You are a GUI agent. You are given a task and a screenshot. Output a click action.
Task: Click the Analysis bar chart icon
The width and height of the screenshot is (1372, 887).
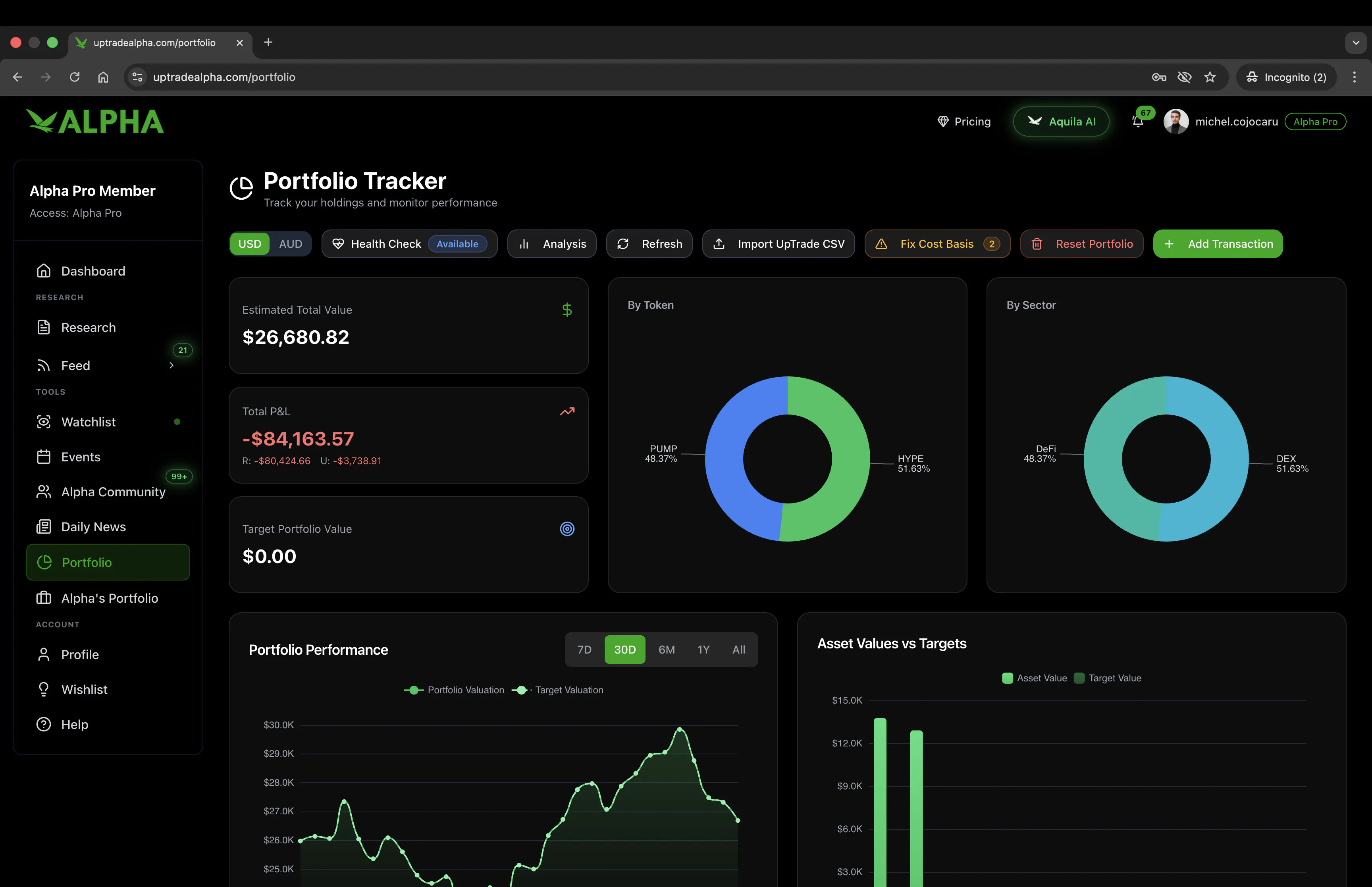[524, 244]
